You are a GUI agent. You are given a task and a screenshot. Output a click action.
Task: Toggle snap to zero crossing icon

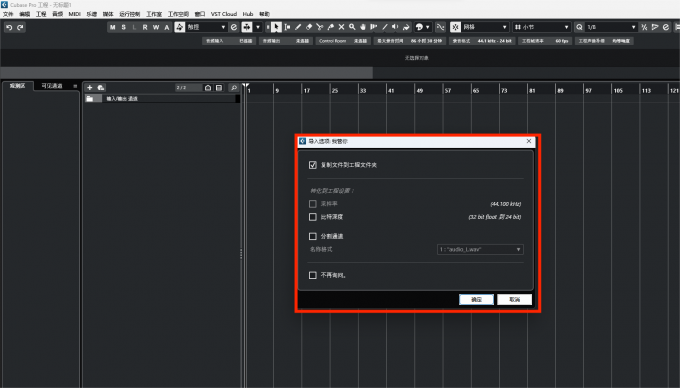click(441, 27)
